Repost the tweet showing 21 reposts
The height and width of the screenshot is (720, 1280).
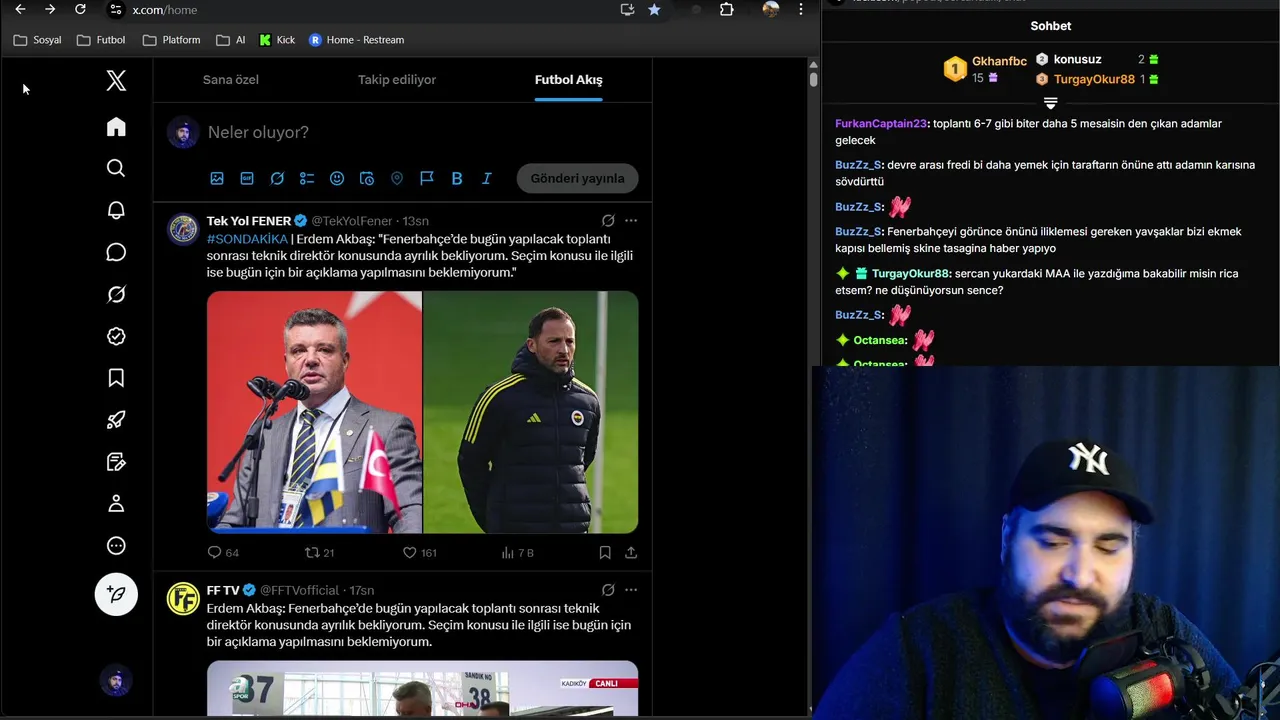(x=319, y=552)
